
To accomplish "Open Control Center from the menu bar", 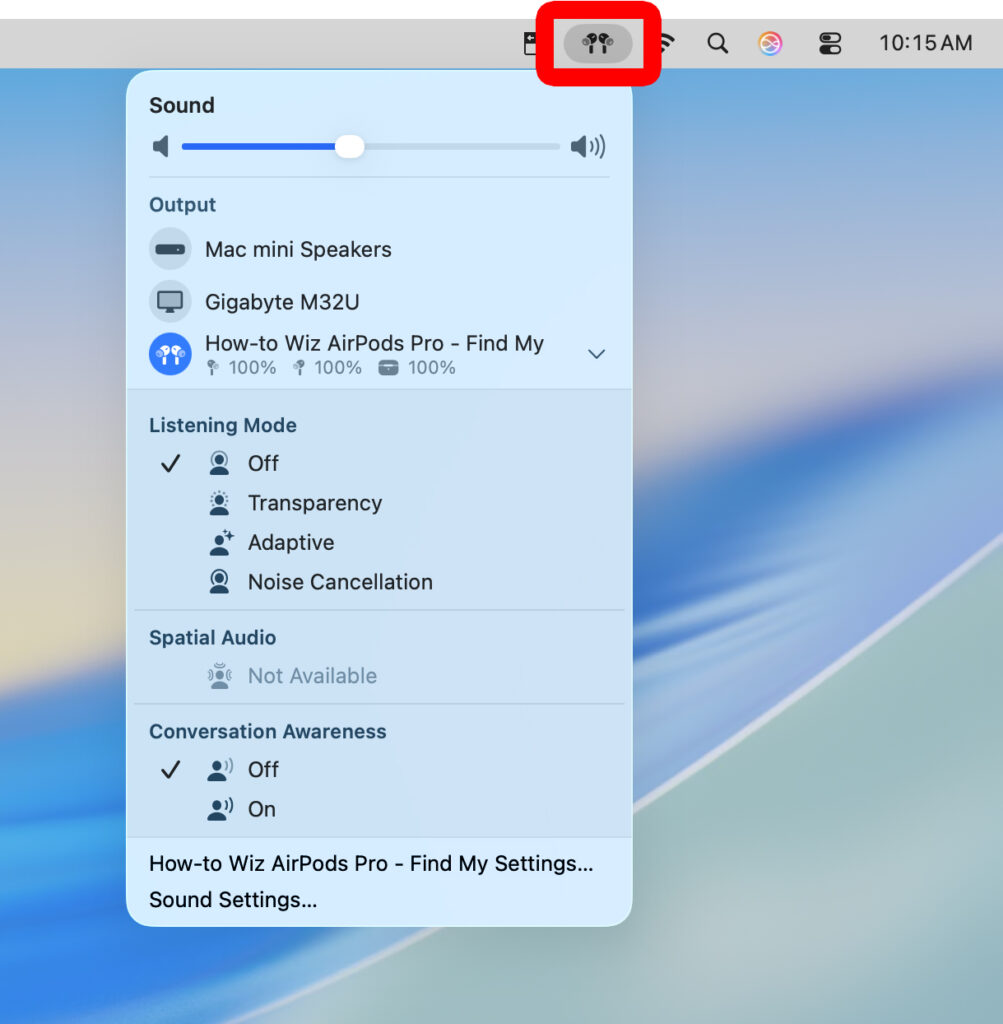I will (x=830, y=43).
